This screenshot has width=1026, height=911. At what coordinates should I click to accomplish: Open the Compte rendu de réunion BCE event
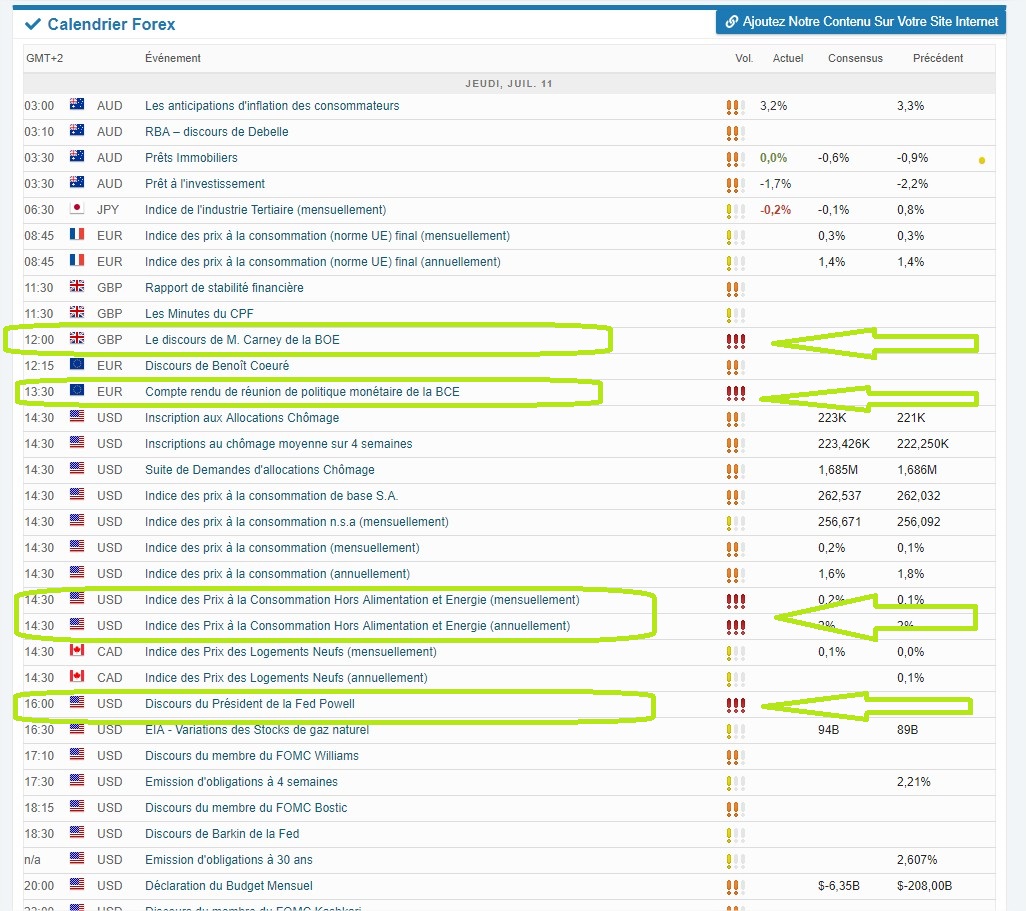pos(302,391)
